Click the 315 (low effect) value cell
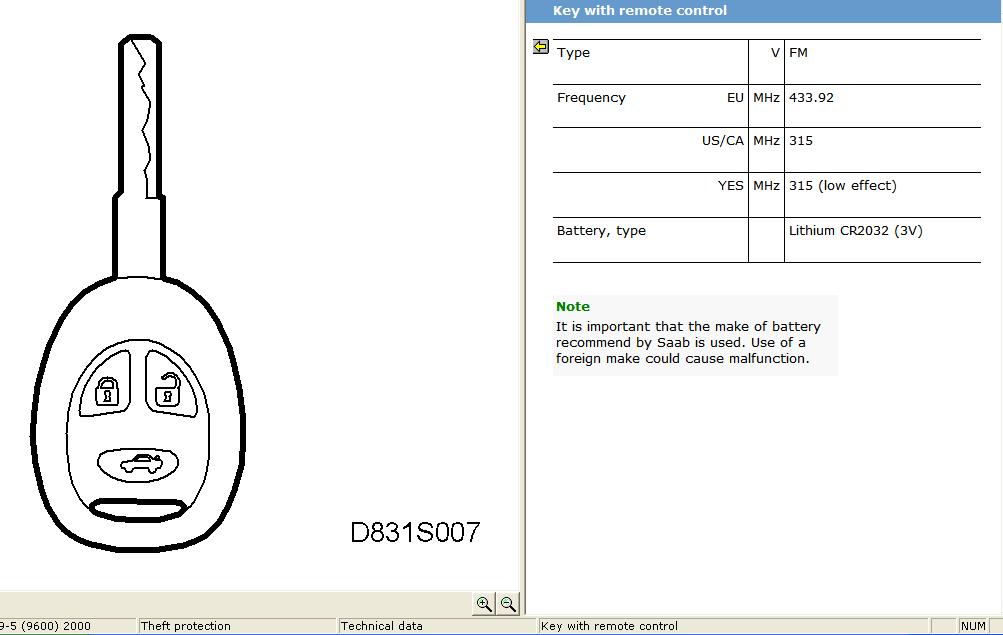 842,186
